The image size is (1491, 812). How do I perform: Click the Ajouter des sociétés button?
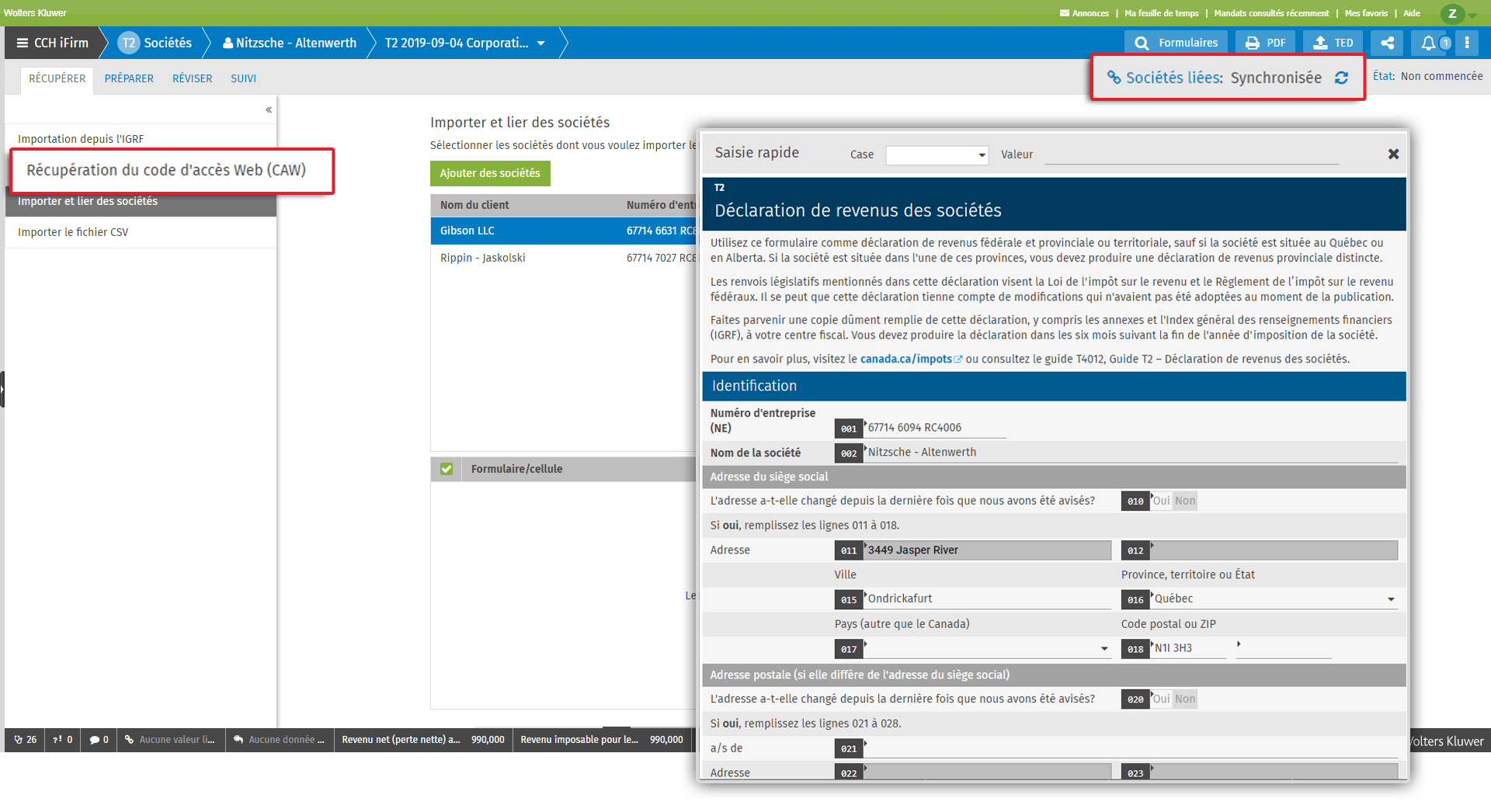[x=490, y=173]
